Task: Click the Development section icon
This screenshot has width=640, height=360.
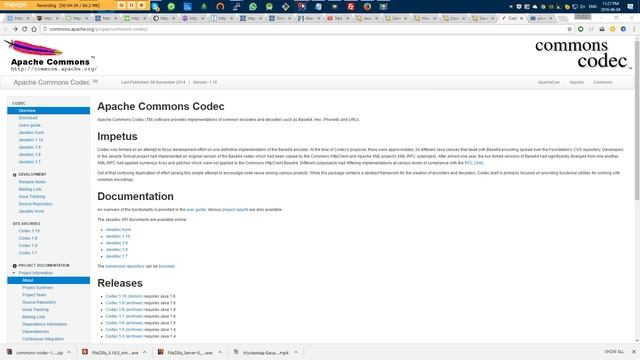Action: (x=15, y=175)
